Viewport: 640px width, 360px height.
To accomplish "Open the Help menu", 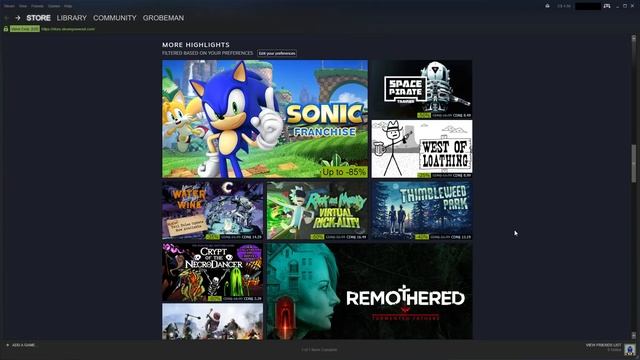I will [x=68, y=6].
